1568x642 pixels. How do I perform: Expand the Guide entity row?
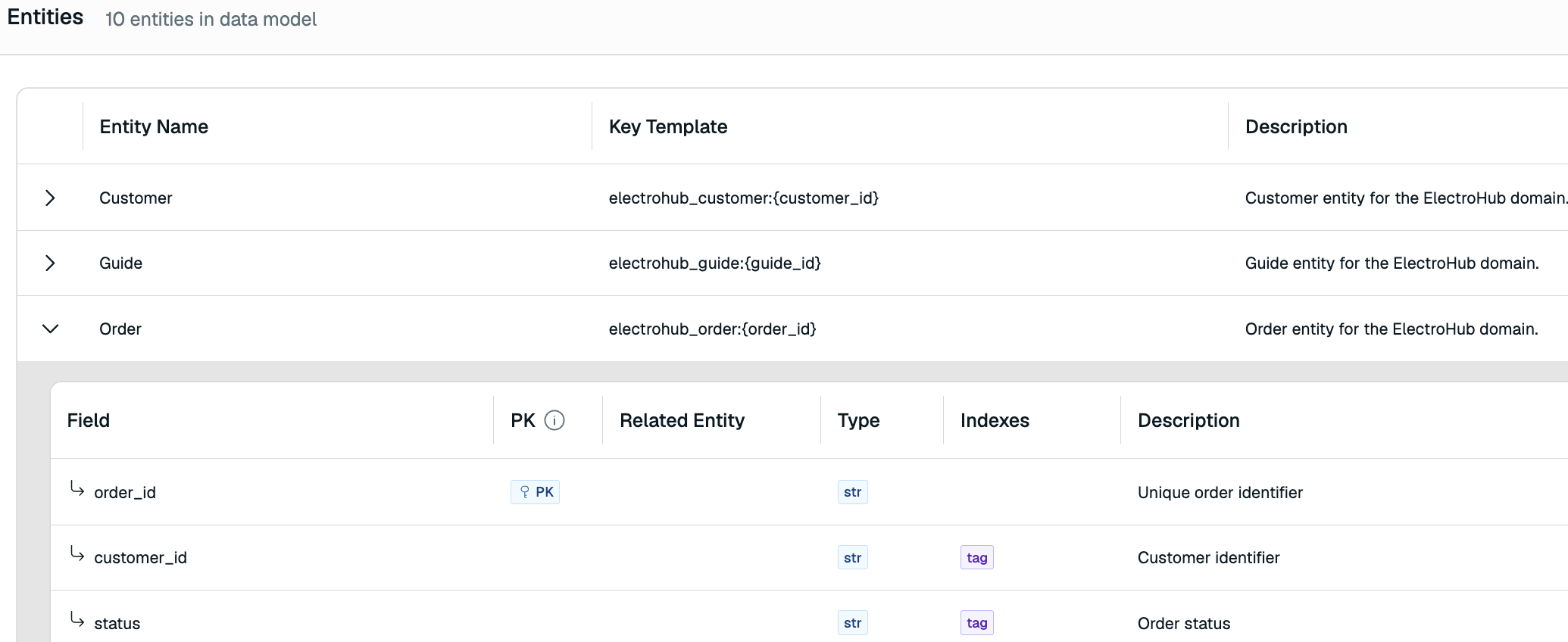[x=50, y=263]
